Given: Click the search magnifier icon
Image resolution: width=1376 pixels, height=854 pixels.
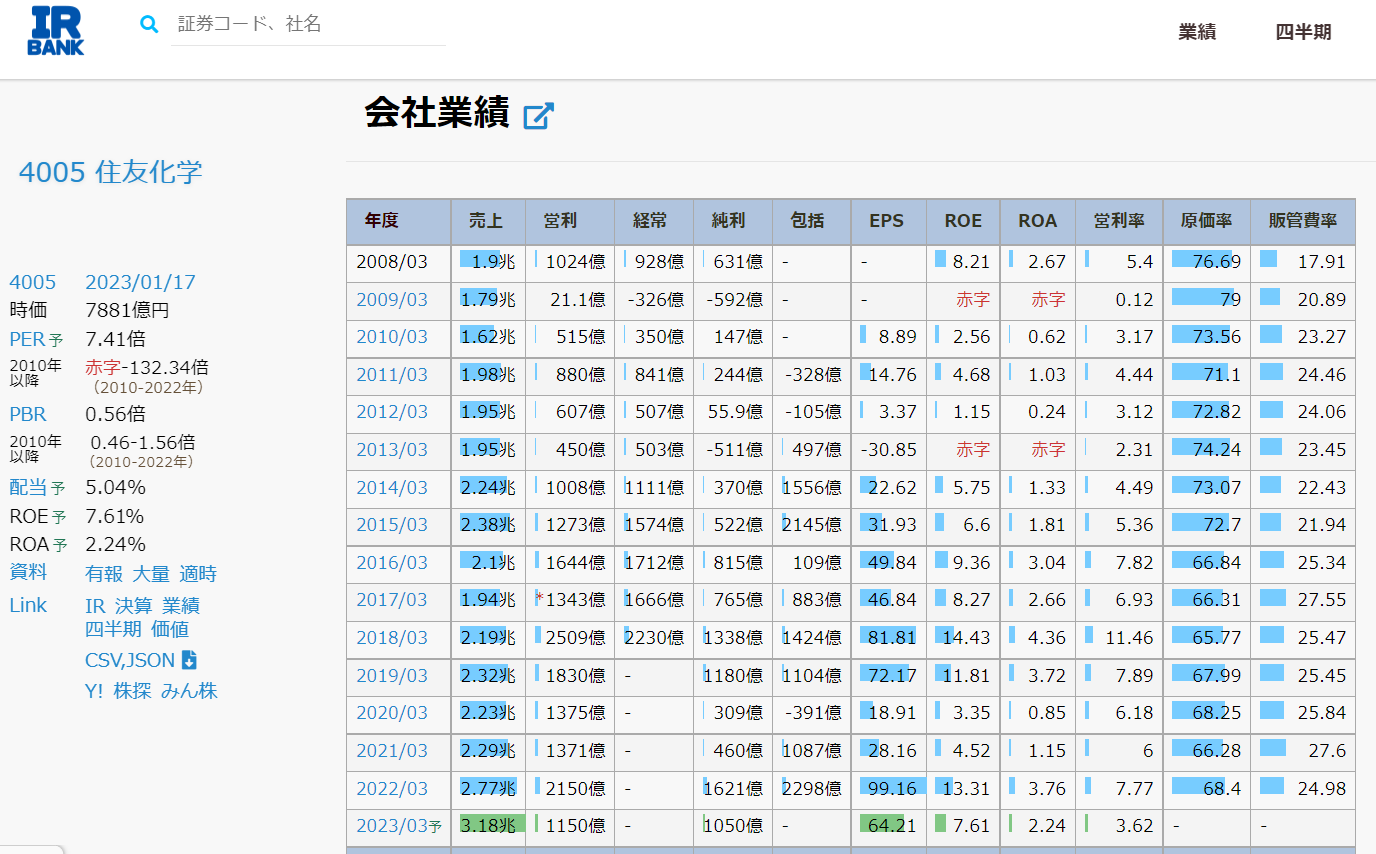Looking at the screenshot, I should (x=149, y=24).
